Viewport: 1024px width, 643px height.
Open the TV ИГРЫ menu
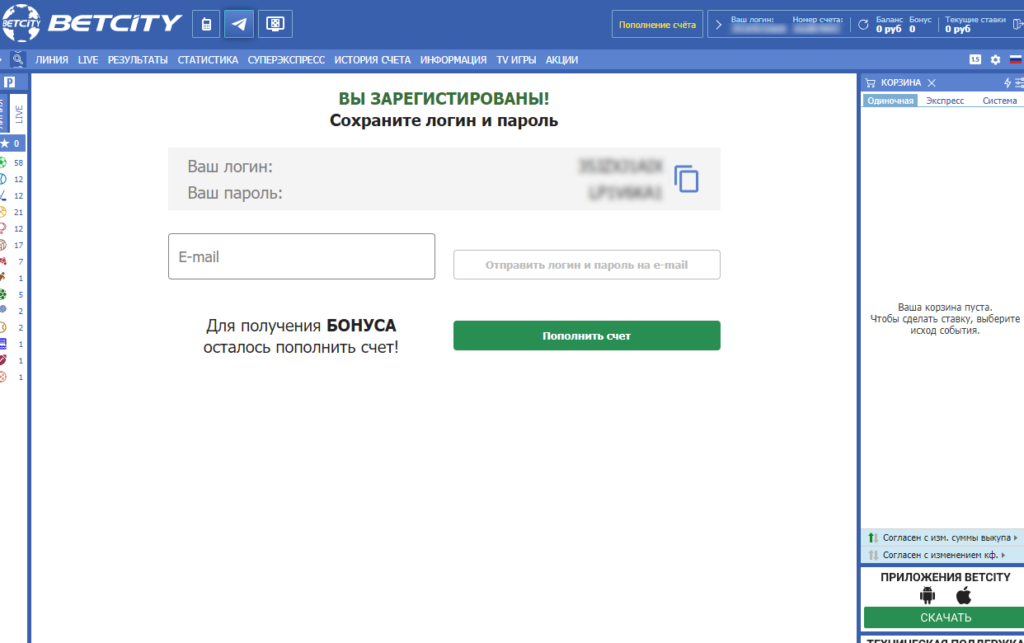[516, 60]
